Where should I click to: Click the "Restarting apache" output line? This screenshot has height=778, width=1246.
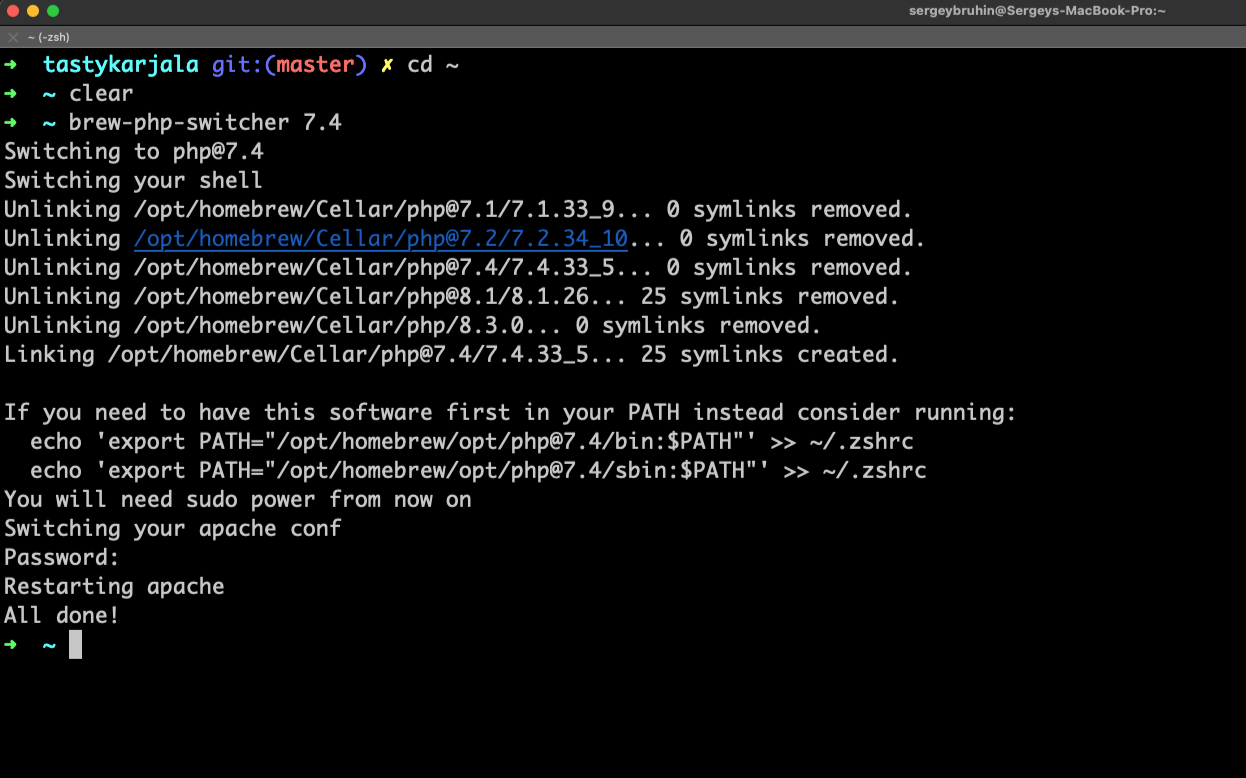tap(114, 587)
